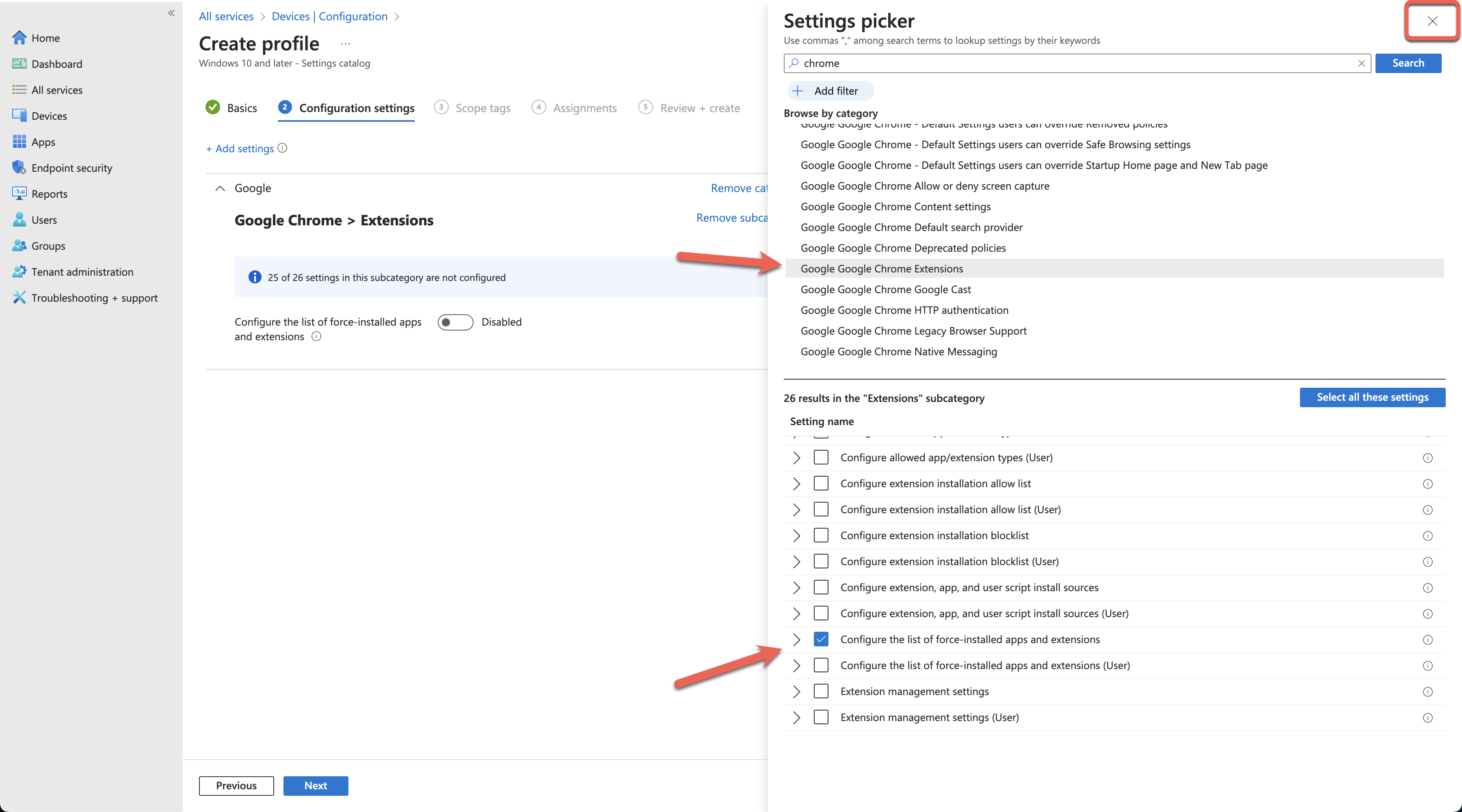Show info for extension installation blocklist (User)
This screenshot has height=812, width=1462.
[x=1427, y=562]
